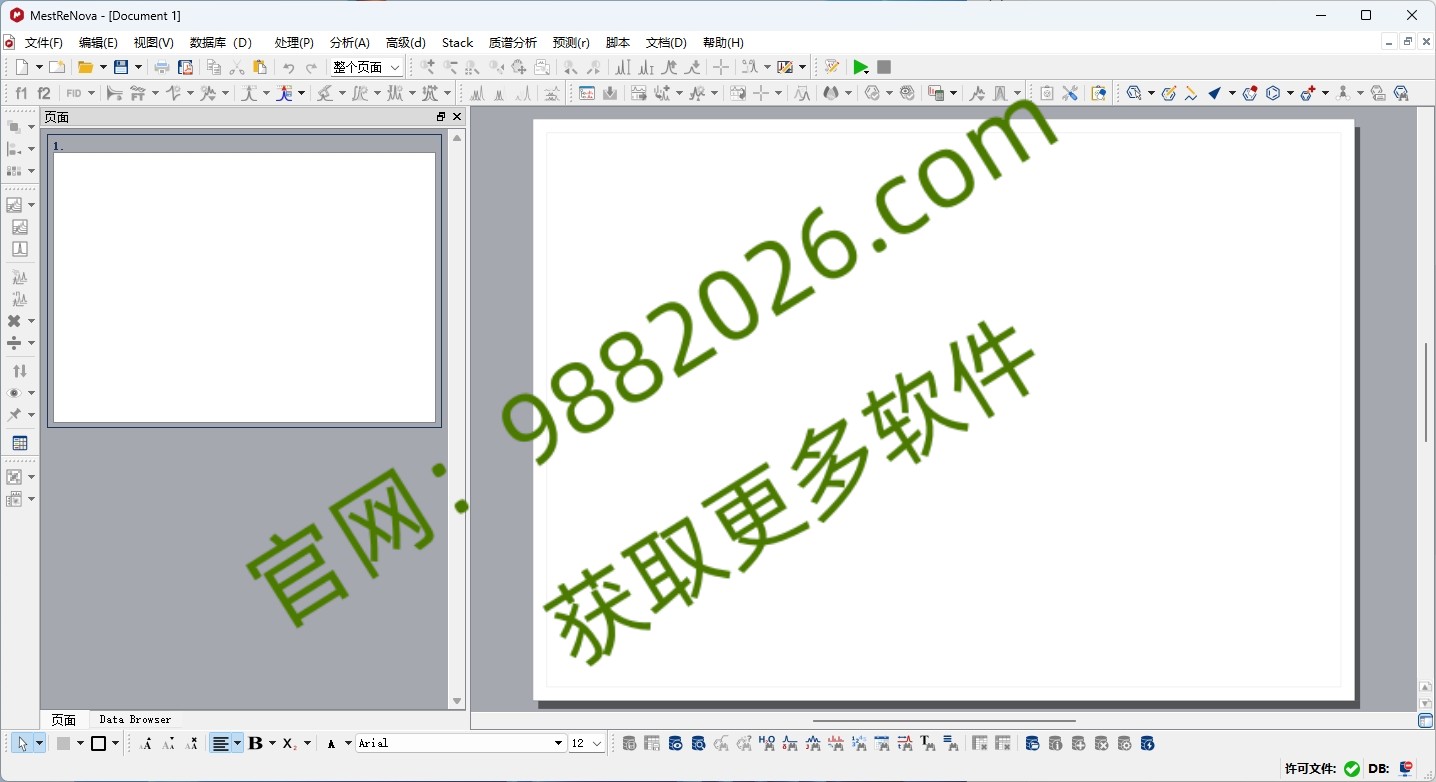Expand the dropdown arrow next to open folder

(103, 67)
